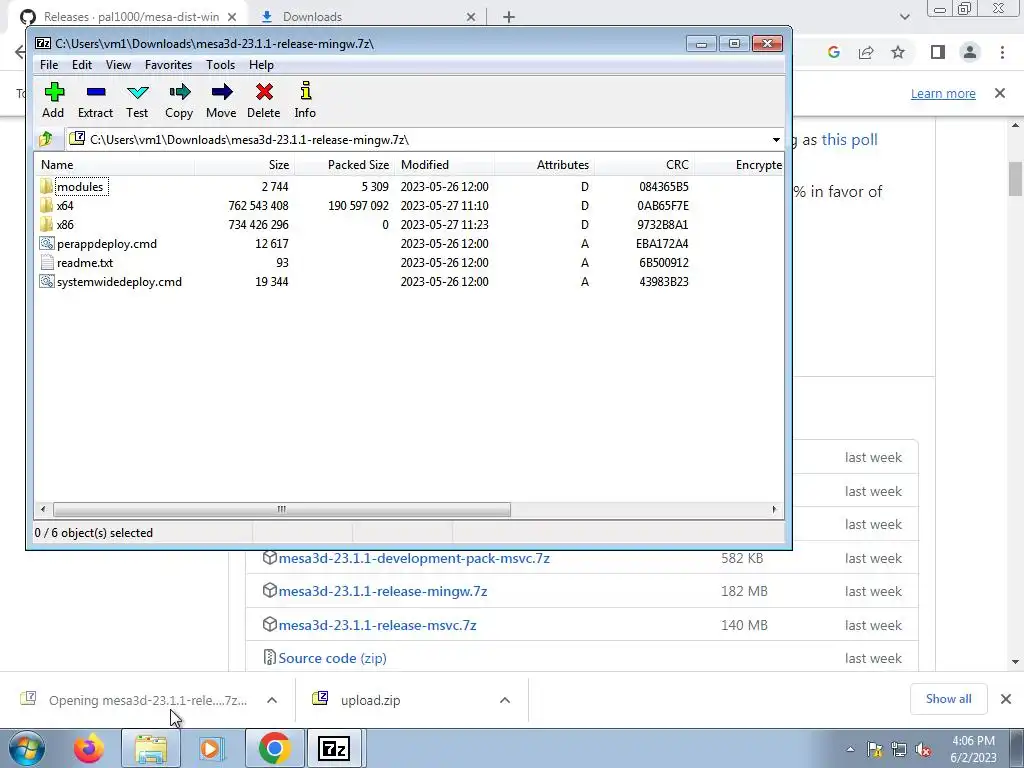Click the x64 size value 762 543 408
This screenshot has width=1024, height=768.
point(258,206)
